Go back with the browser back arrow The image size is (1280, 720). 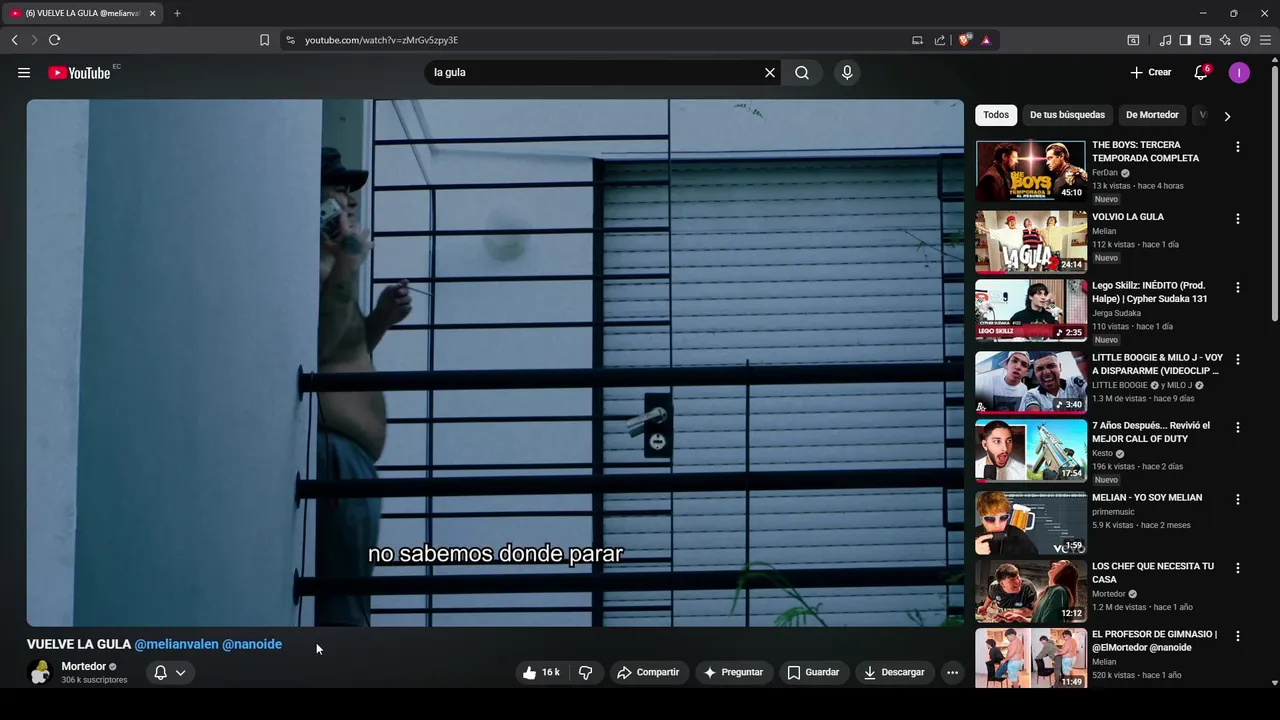coord(14,40)
